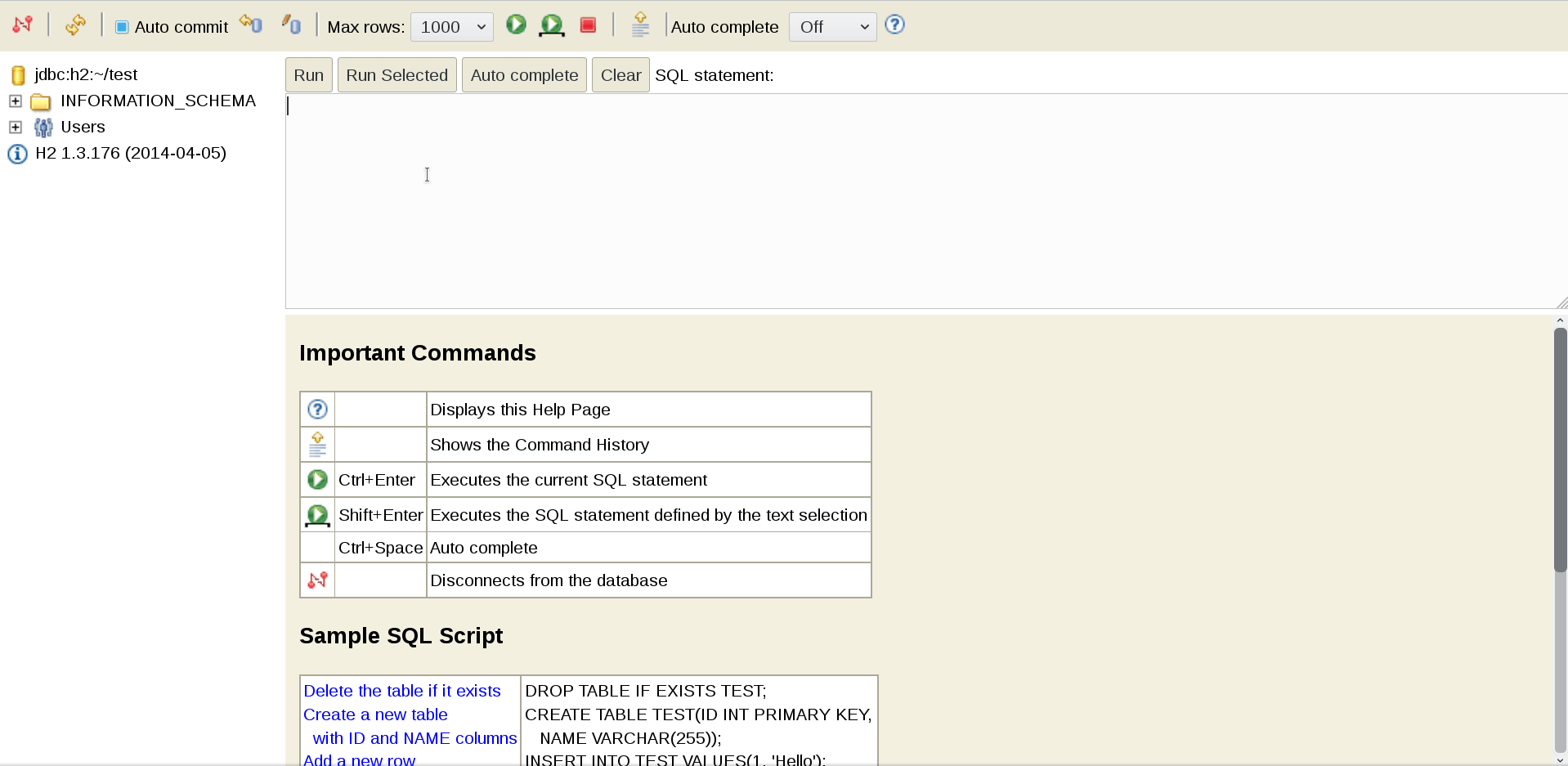
Task: Click the 'Create a new table' link
Action: click(375, 714)
